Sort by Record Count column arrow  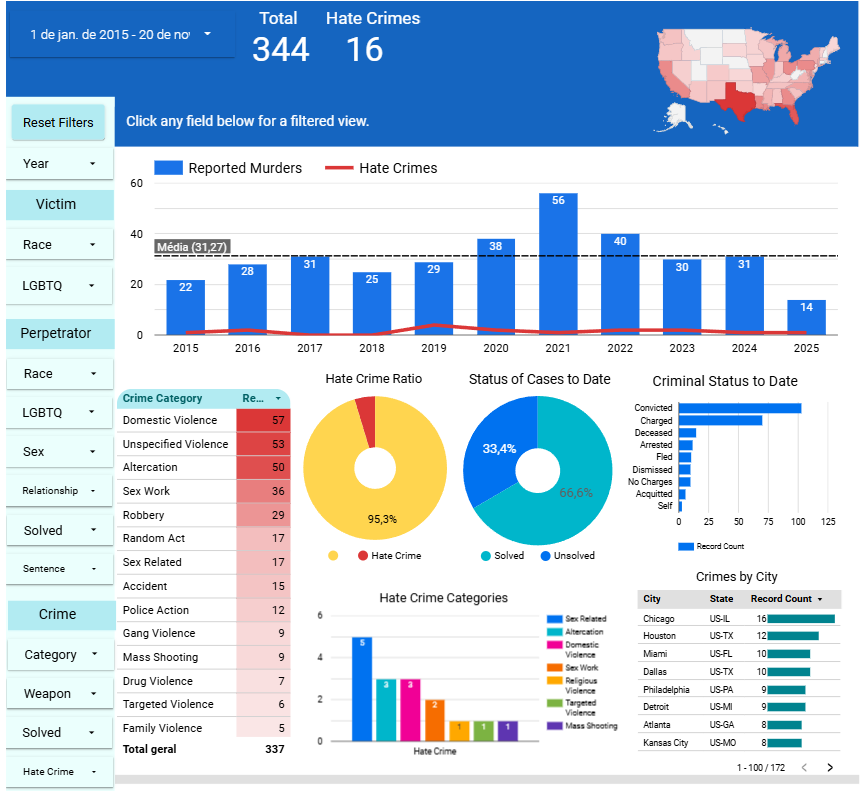[820, 599]
